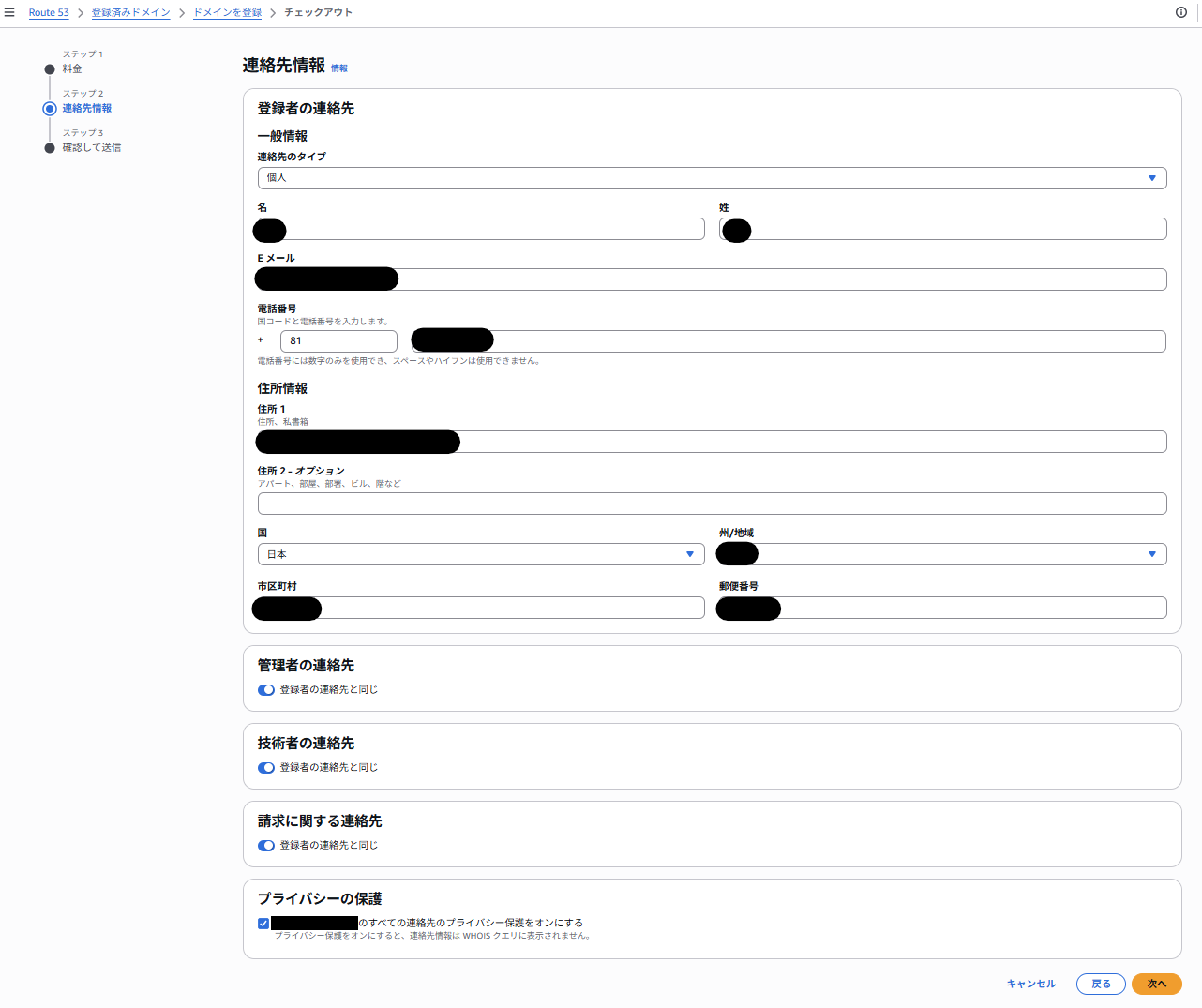Click the 名 first name field

point(481,229)
